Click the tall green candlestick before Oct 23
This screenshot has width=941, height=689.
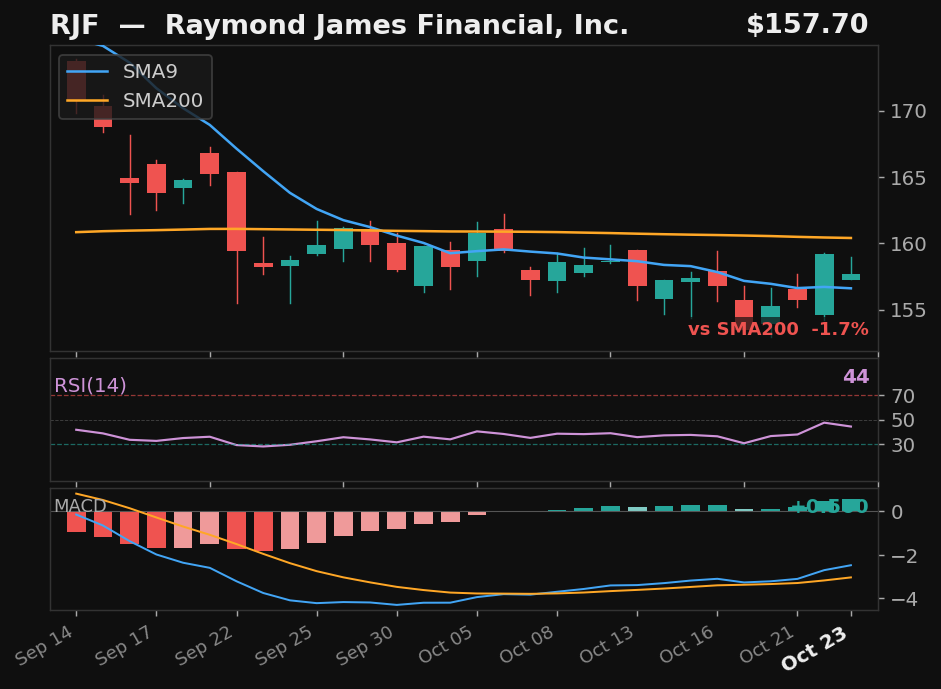click(x=825, y=284)
